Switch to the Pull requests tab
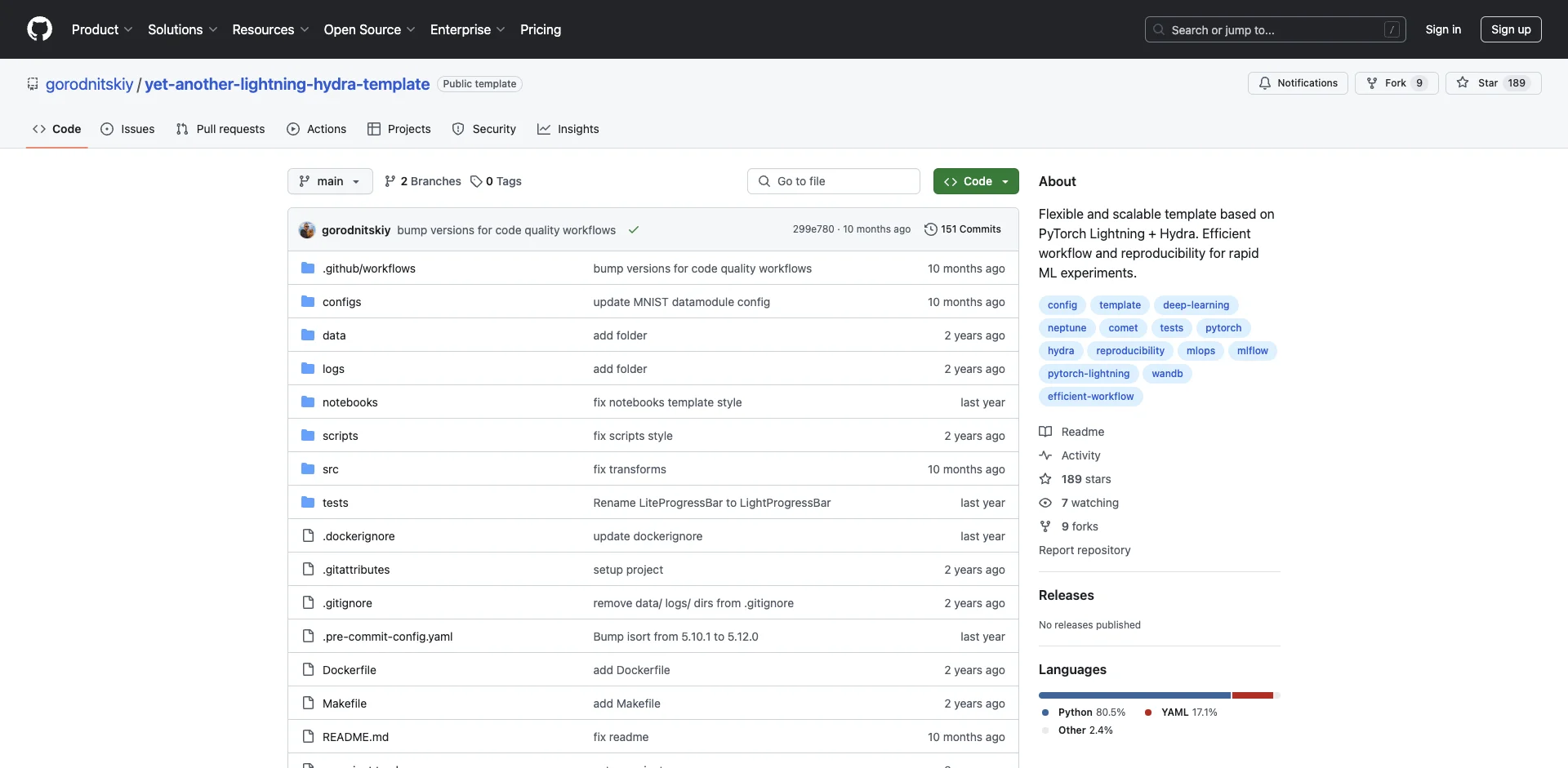The width and height of the screenshot is (1568, 768). click(220, 129)
